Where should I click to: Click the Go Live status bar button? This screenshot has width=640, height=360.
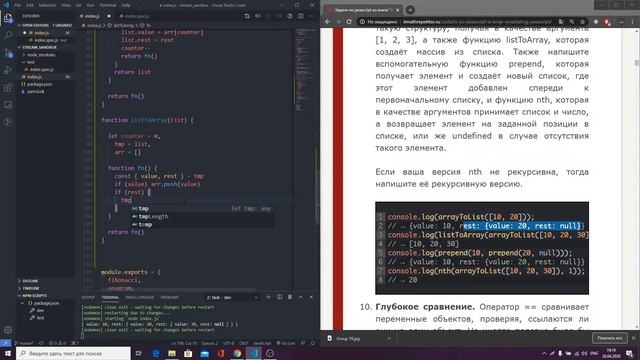pos(286,343)
